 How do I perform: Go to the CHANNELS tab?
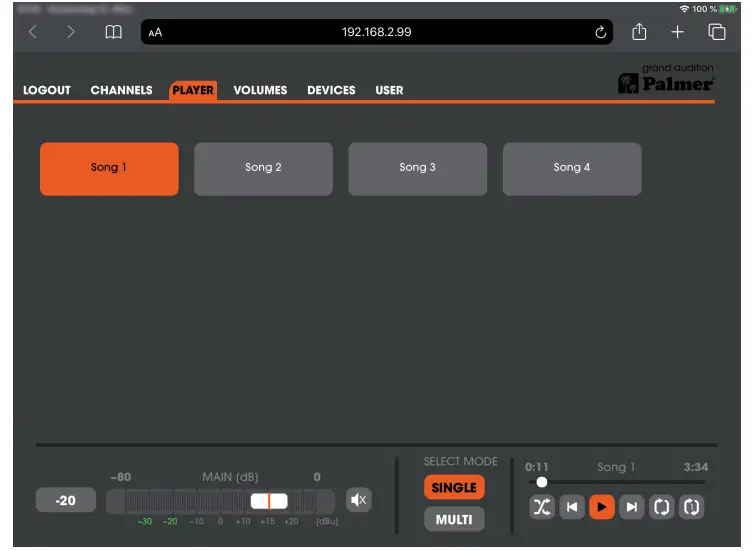(121, 90)
